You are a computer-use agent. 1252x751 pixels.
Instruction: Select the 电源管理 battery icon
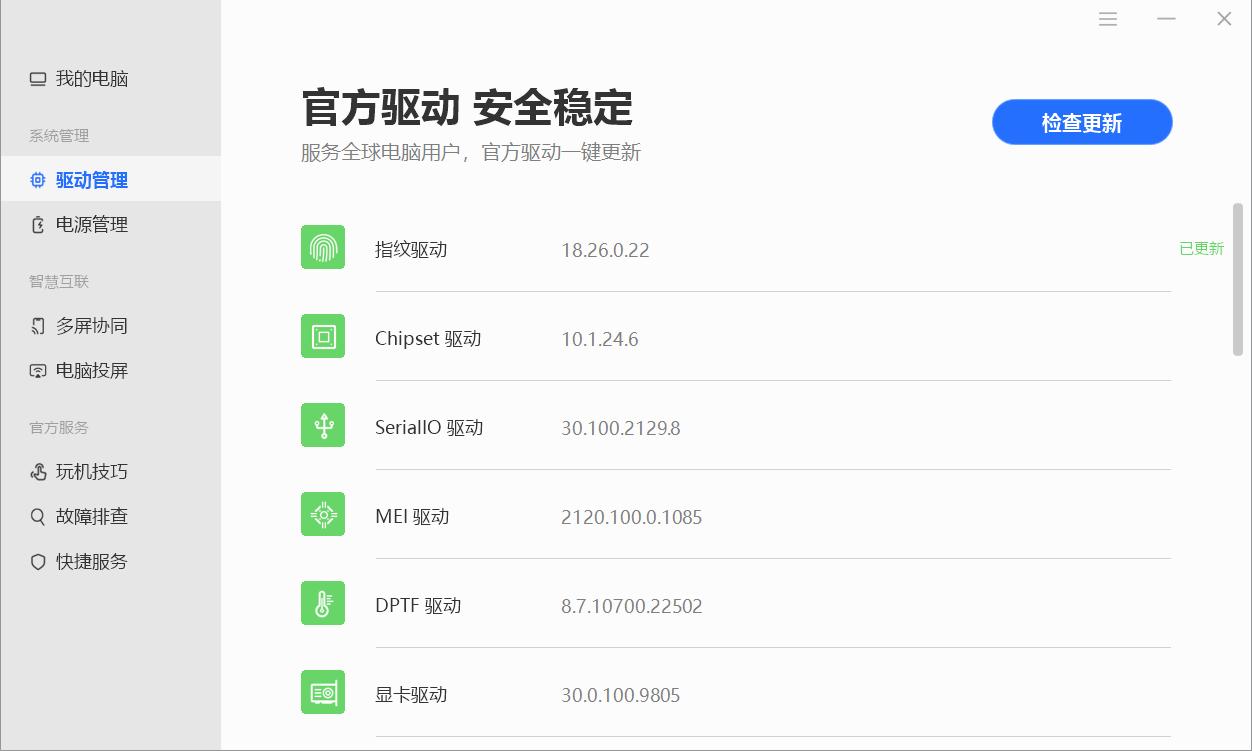(37, 224)
